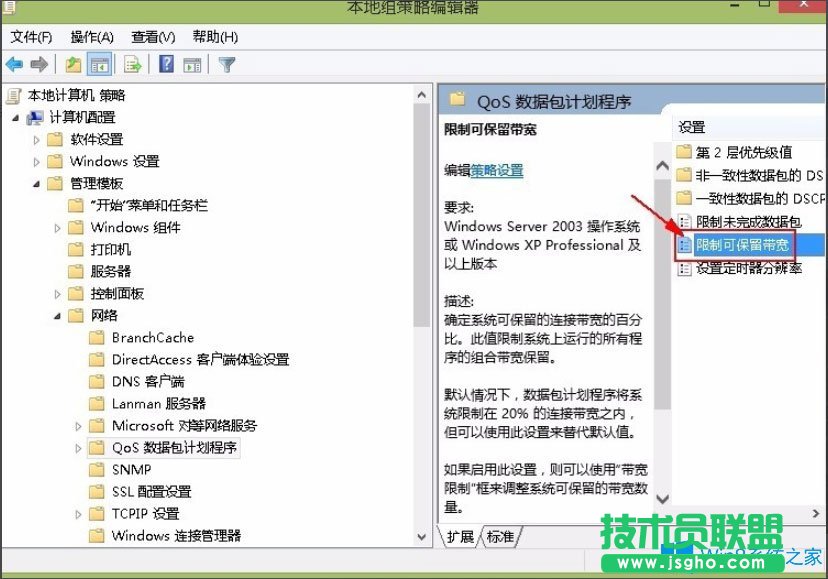Expand the 软件设置 tree node
This screenshot has width=828, height=579.
point(36,141)
